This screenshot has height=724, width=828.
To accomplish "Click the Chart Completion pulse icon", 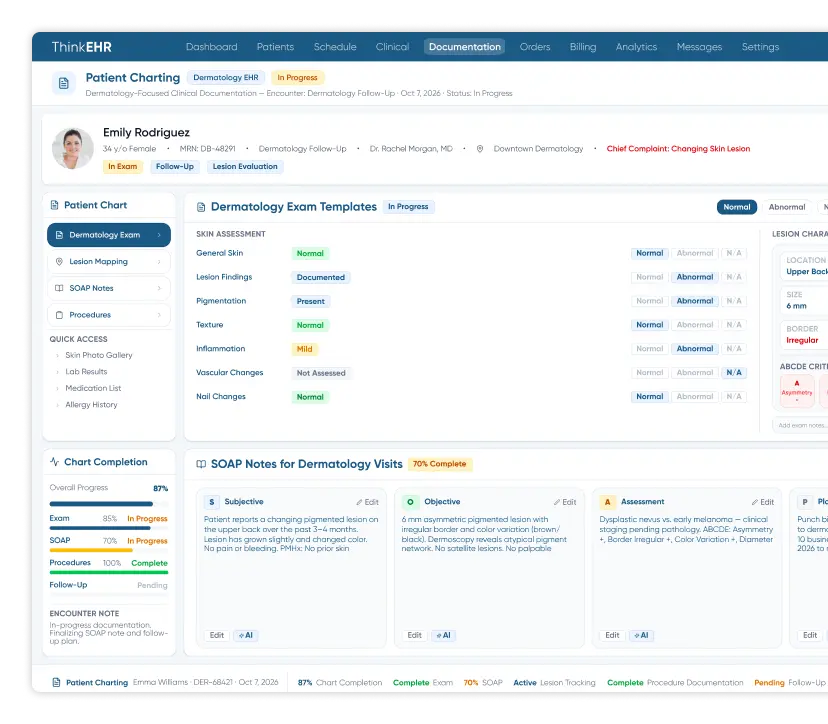I will [54, 462].
